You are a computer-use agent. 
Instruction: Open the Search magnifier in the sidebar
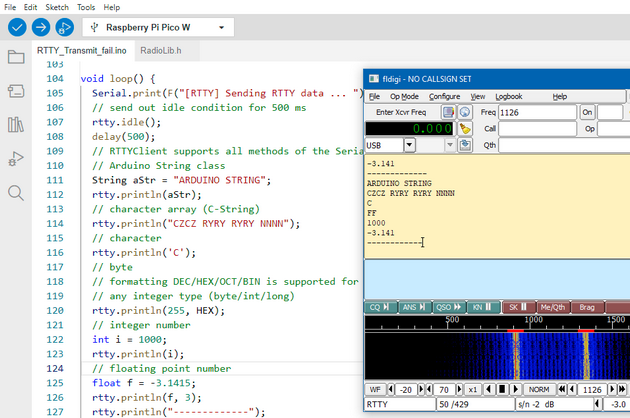16,193
